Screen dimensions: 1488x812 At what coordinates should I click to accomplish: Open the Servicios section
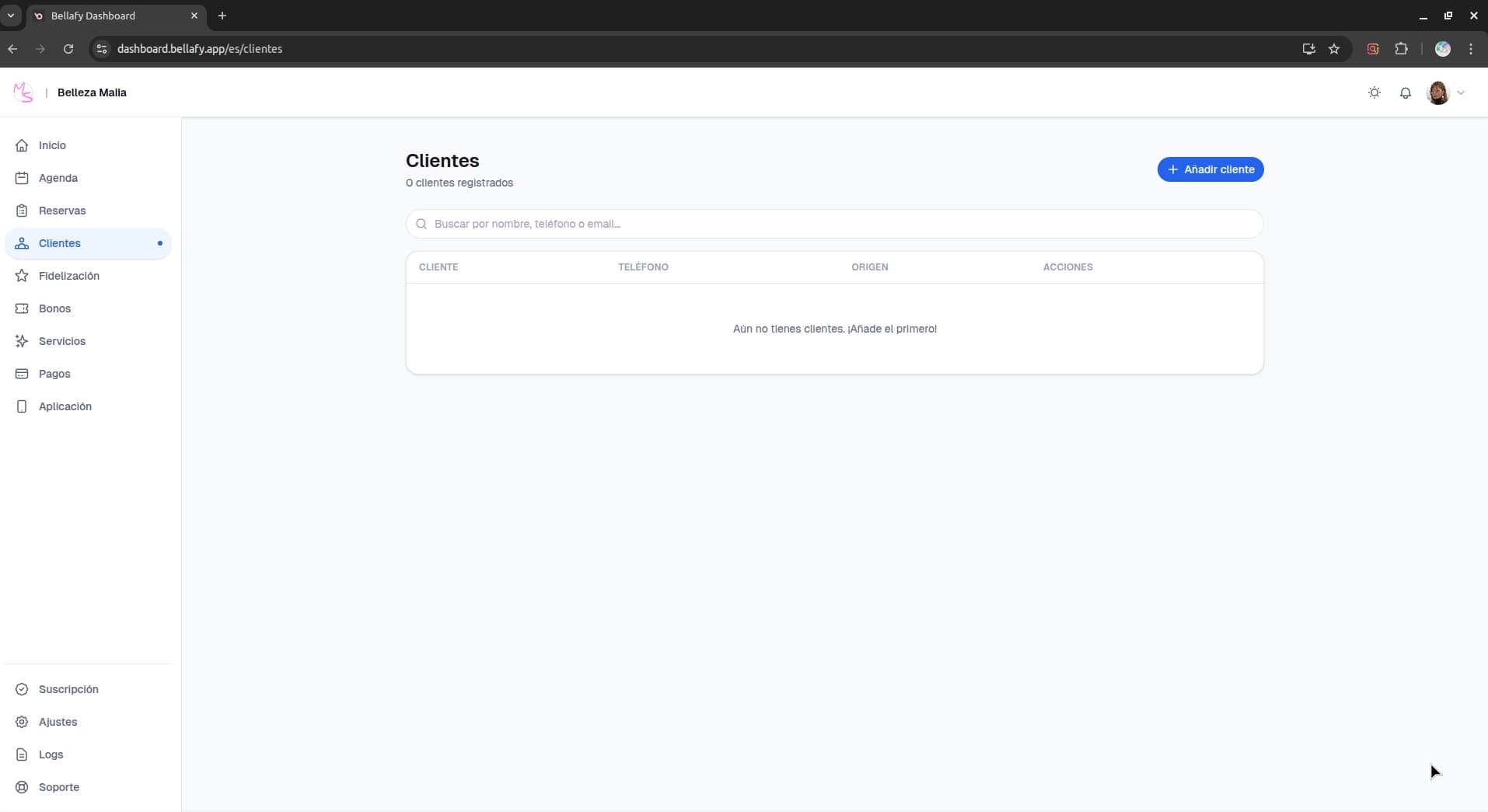[x=61, y=341]
